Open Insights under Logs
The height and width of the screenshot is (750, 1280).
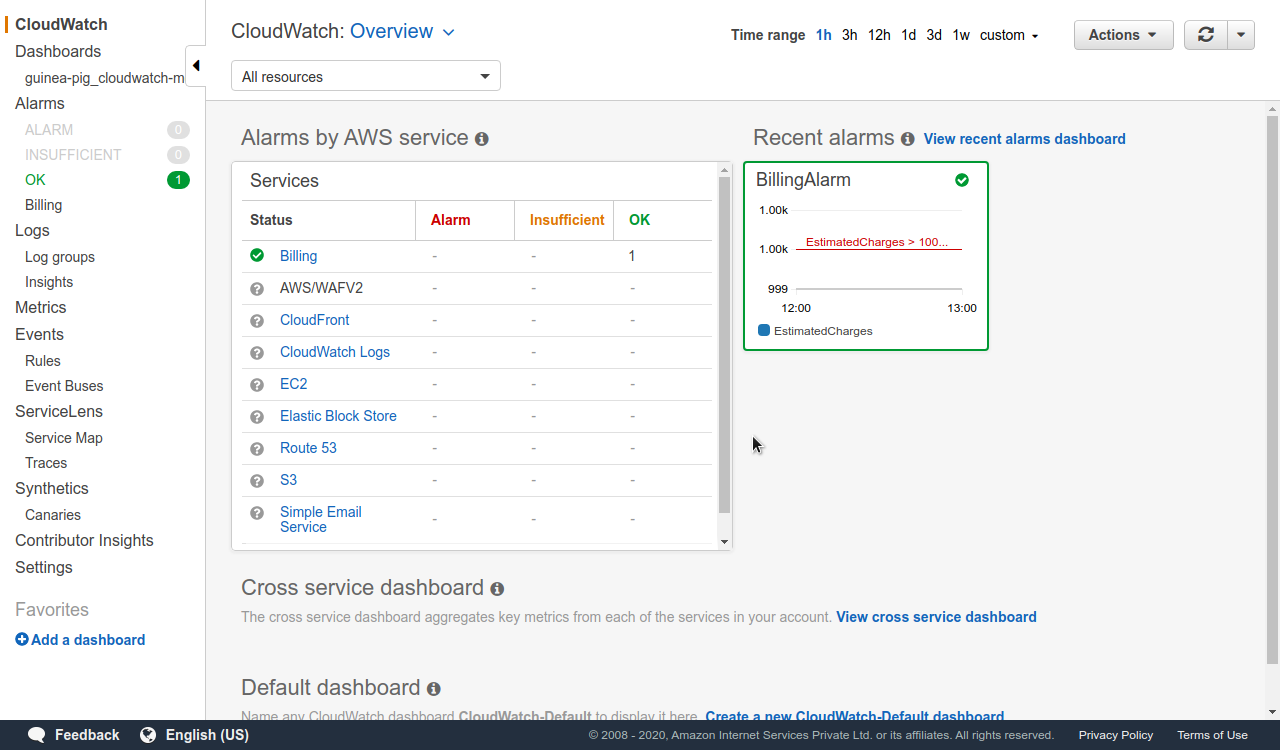(49, 282)
